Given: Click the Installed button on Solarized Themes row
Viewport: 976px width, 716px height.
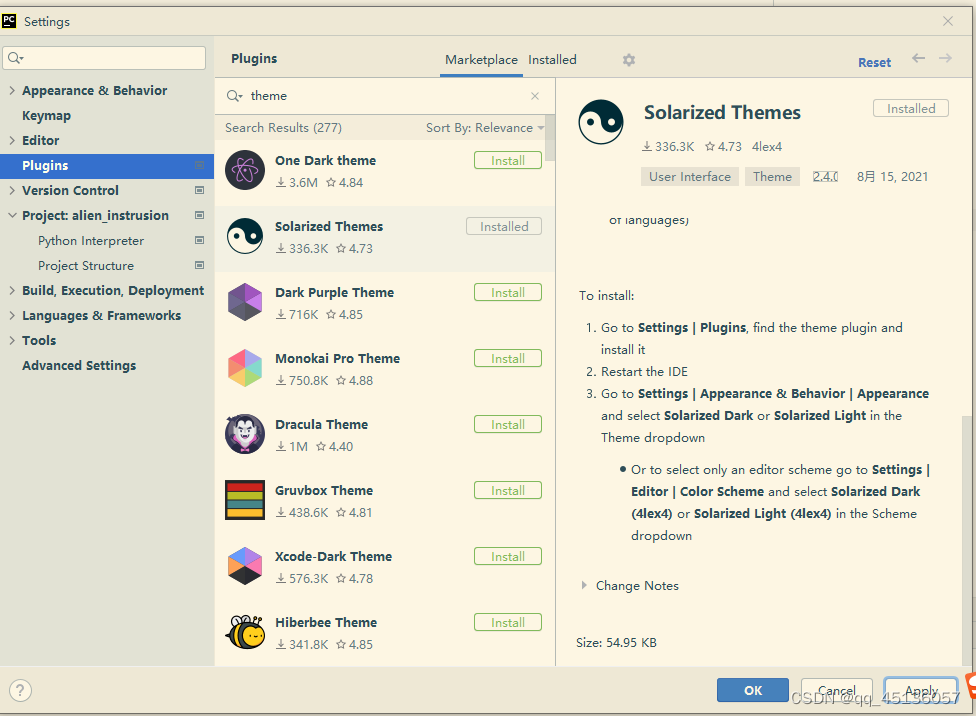Looking at the screenshot, I should click(504, 226).
